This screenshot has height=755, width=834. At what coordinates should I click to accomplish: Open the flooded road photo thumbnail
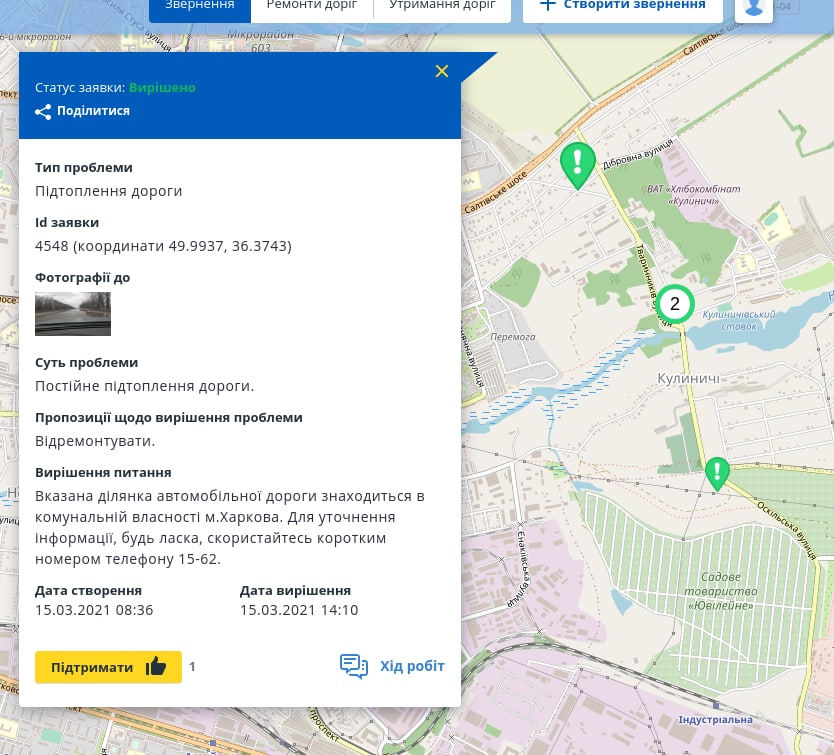pos(73,314)
